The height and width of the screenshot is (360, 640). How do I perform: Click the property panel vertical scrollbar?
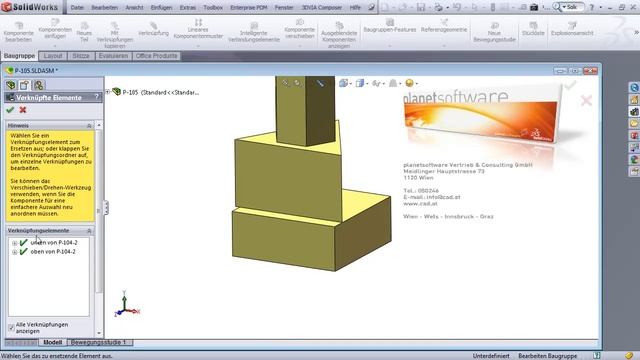click(98, 211)
